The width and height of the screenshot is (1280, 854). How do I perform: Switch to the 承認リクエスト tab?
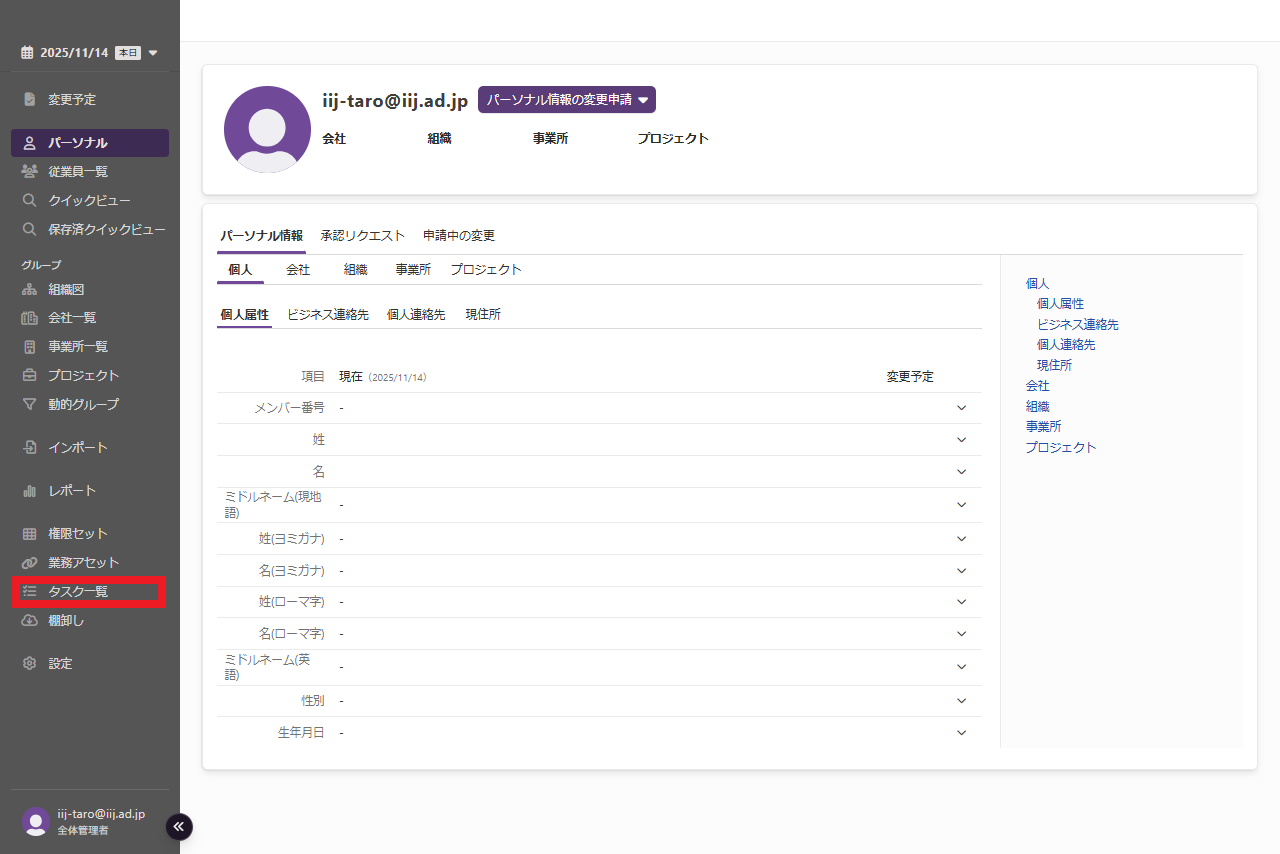coord(362,236)
